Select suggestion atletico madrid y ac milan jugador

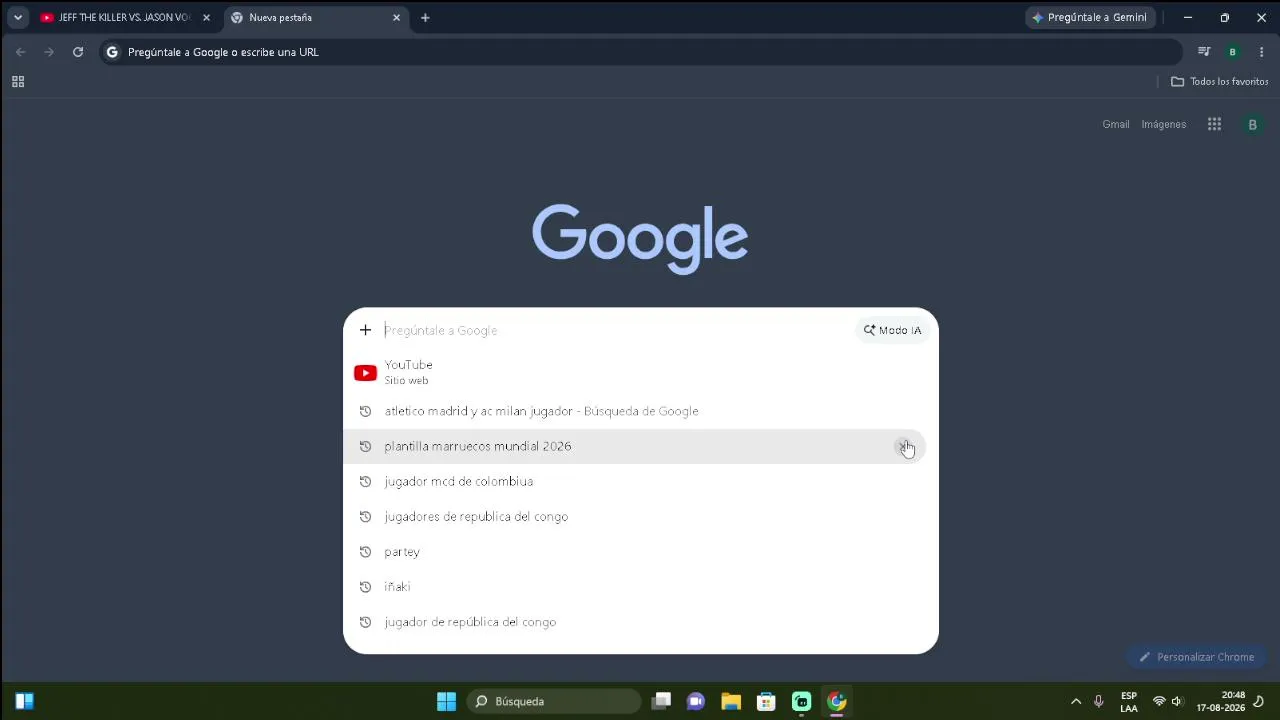[641, 411]
